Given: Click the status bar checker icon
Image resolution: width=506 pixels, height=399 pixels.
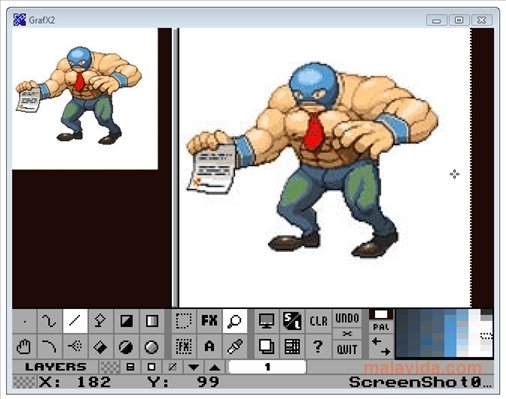Looking at the screenshot, I should tap(25, 382).
